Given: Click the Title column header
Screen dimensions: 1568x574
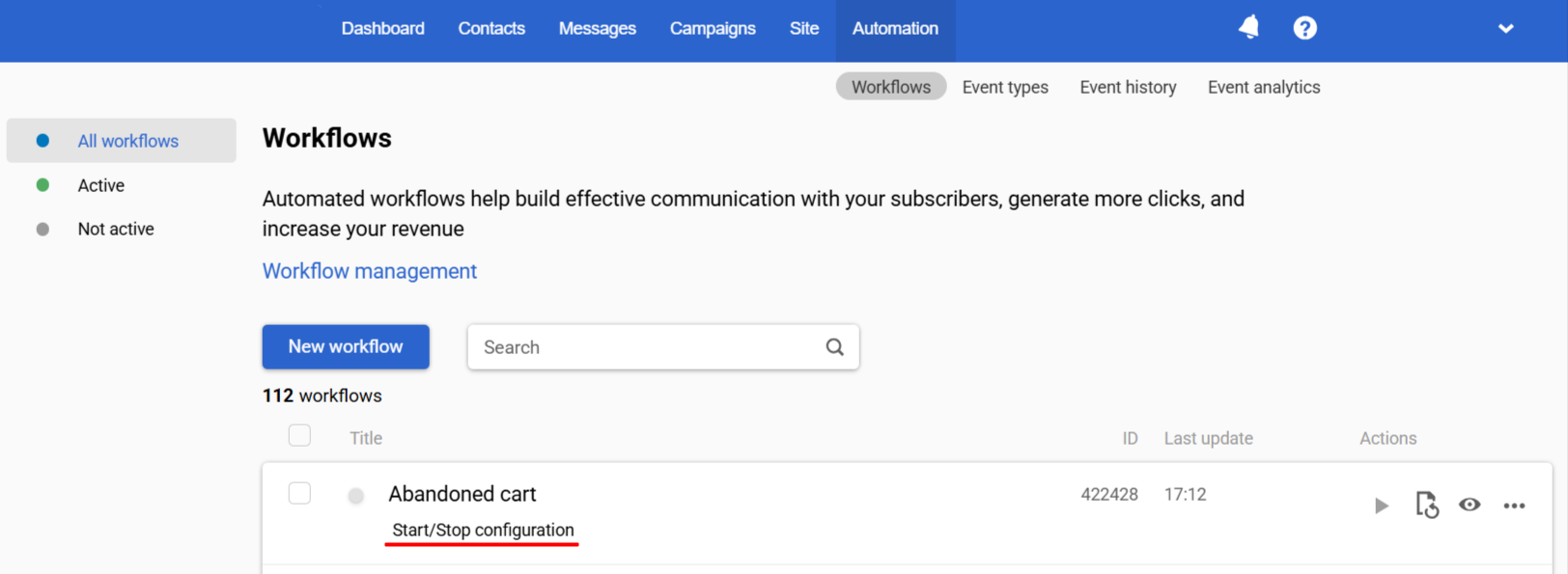Looking at the screenshot, I should 366,438.
